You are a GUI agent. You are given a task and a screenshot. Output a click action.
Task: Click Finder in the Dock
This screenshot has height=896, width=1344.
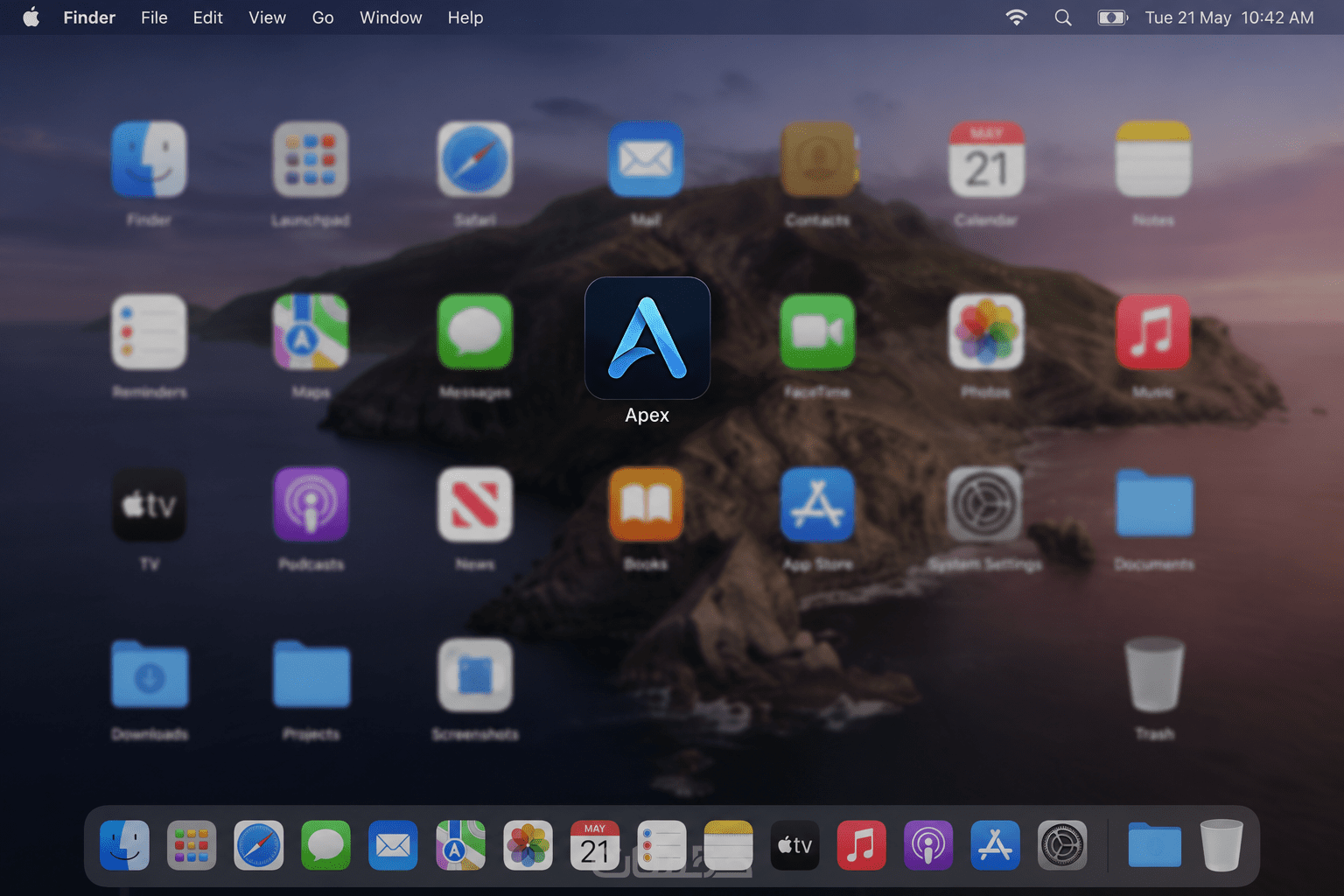pyautogui.click(x=124, y=845)
